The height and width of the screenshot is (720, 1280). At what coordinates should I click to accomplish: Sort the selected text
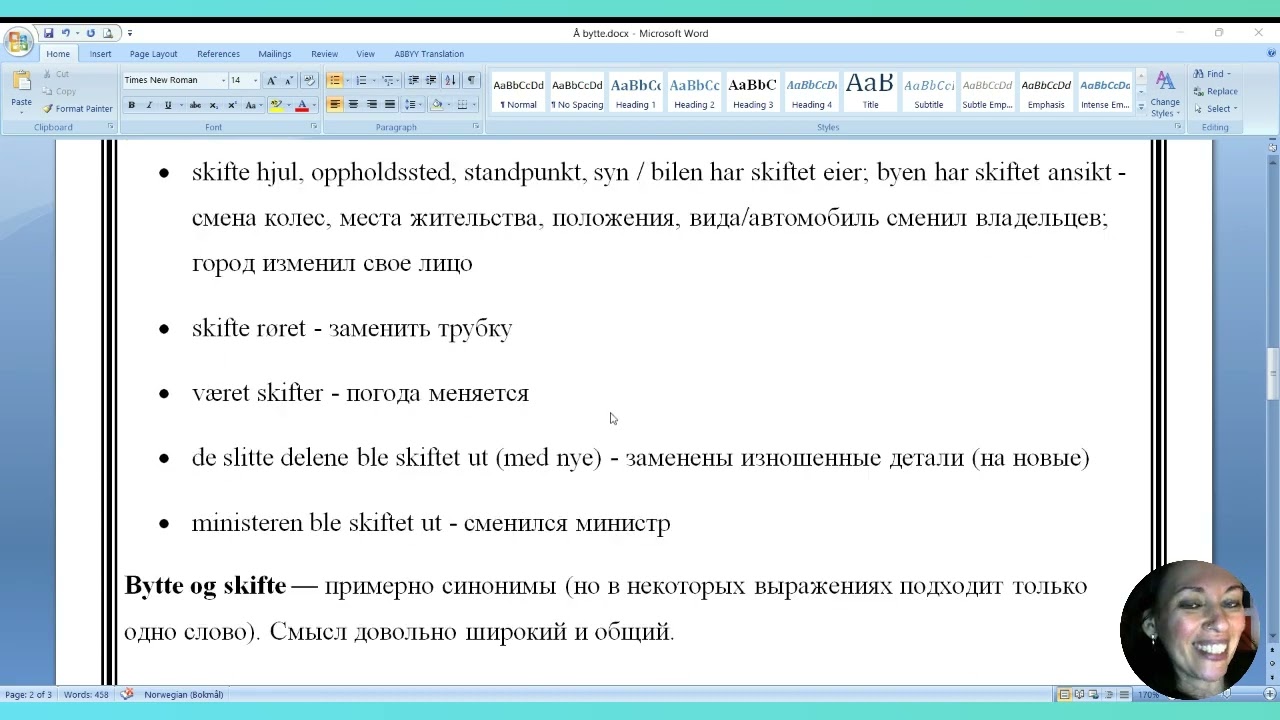pyautogui.click(x=450, y=80)
